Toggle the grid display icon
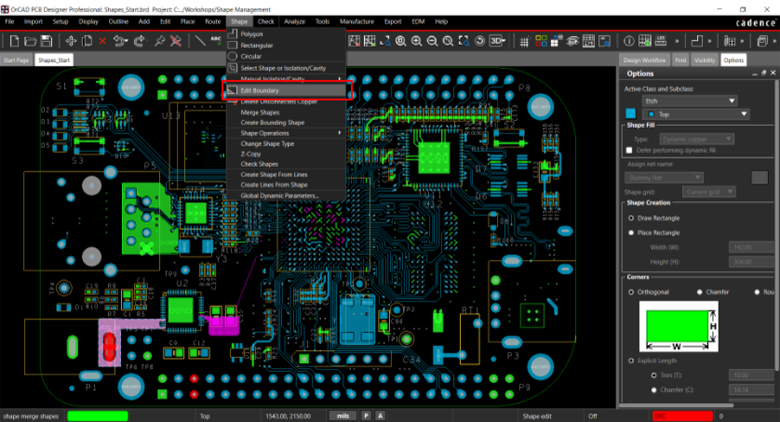The width and height of the screenshot is (780, 422). [524, 42]
